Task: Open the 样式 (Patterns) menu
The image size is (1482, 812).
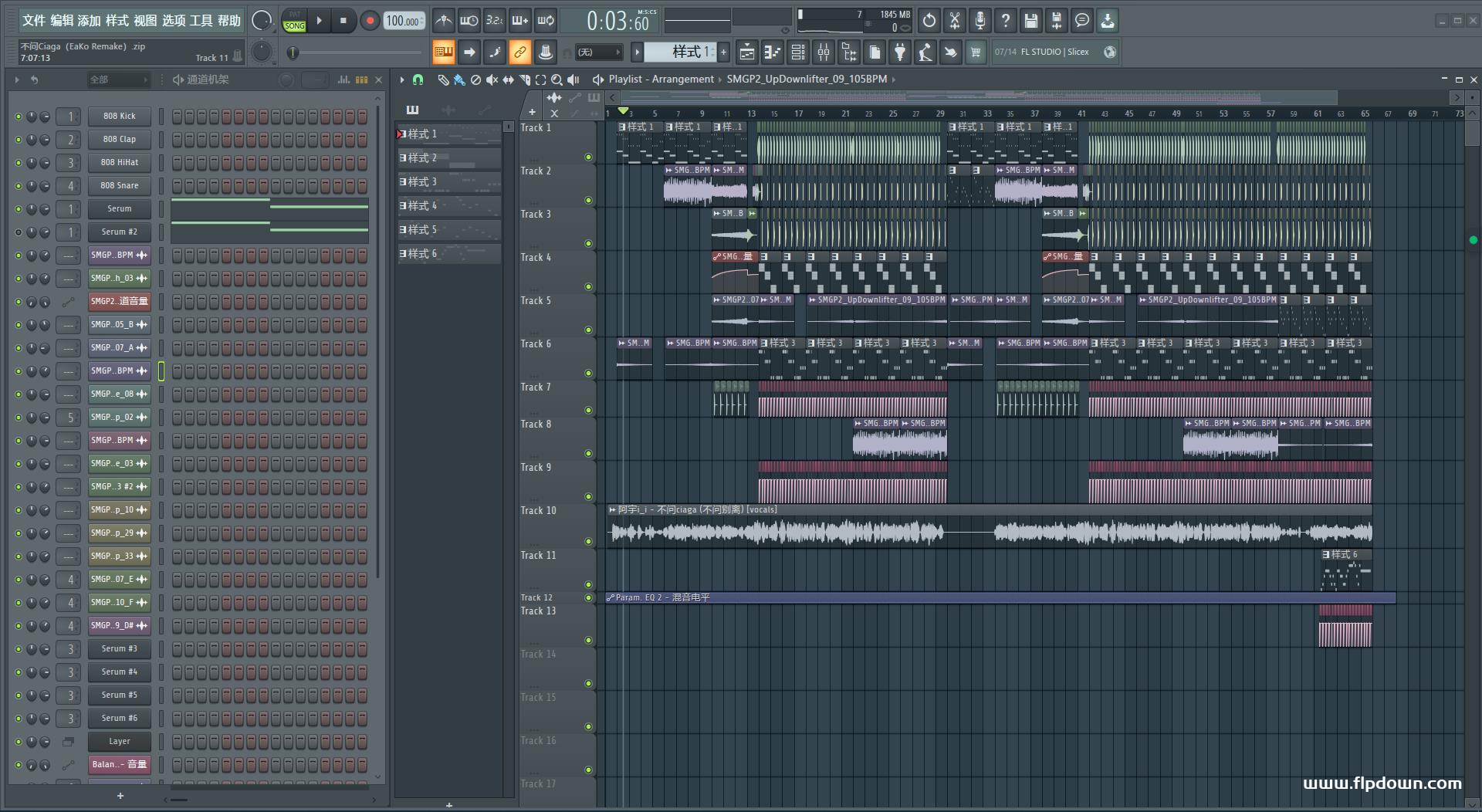Action: click(x=117, y=21)
